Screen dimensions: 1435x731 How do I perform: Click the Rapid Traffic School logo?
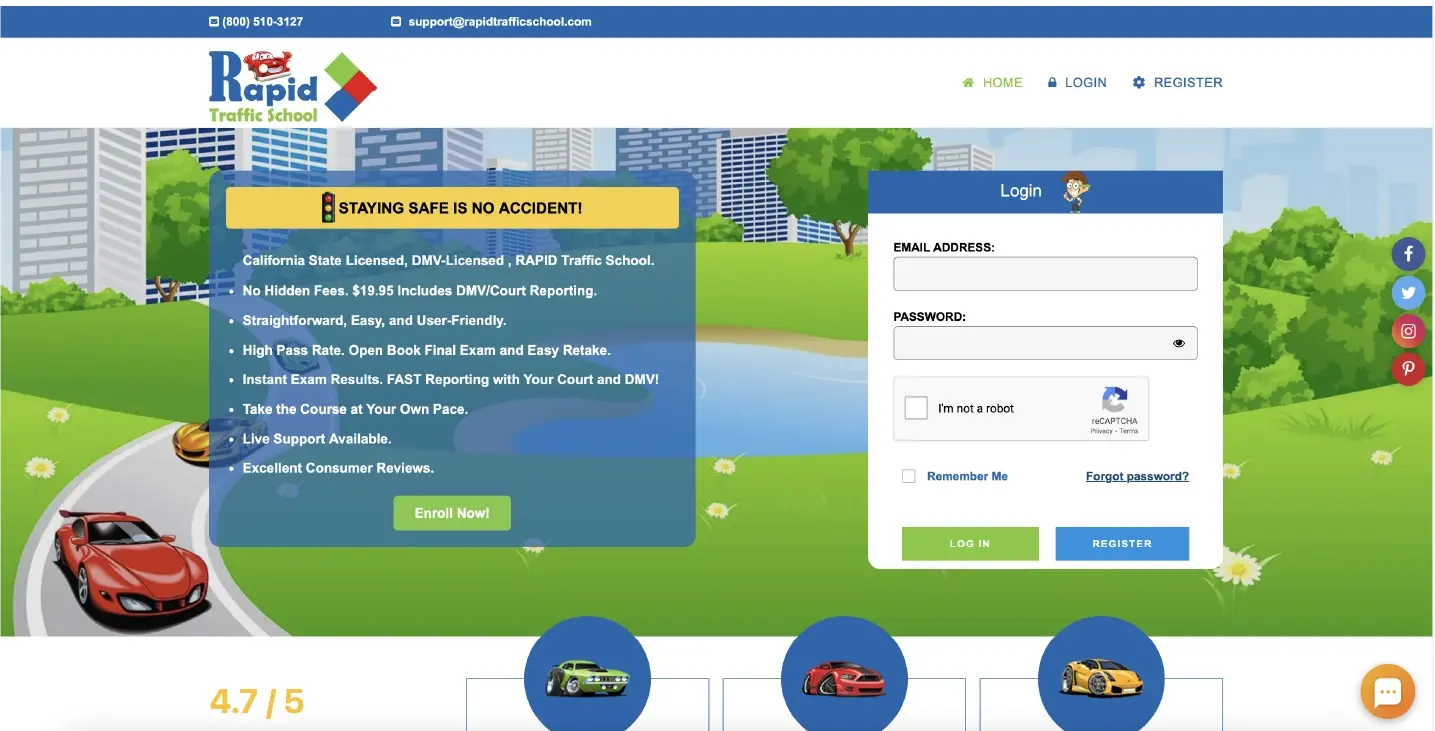(x=292, y=87)
